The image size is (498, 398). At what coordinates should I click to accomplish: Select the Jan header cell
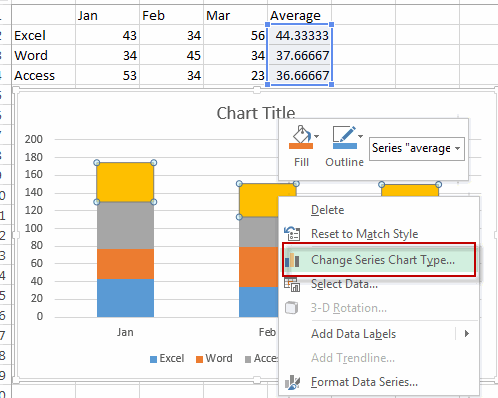click(108, 16)
